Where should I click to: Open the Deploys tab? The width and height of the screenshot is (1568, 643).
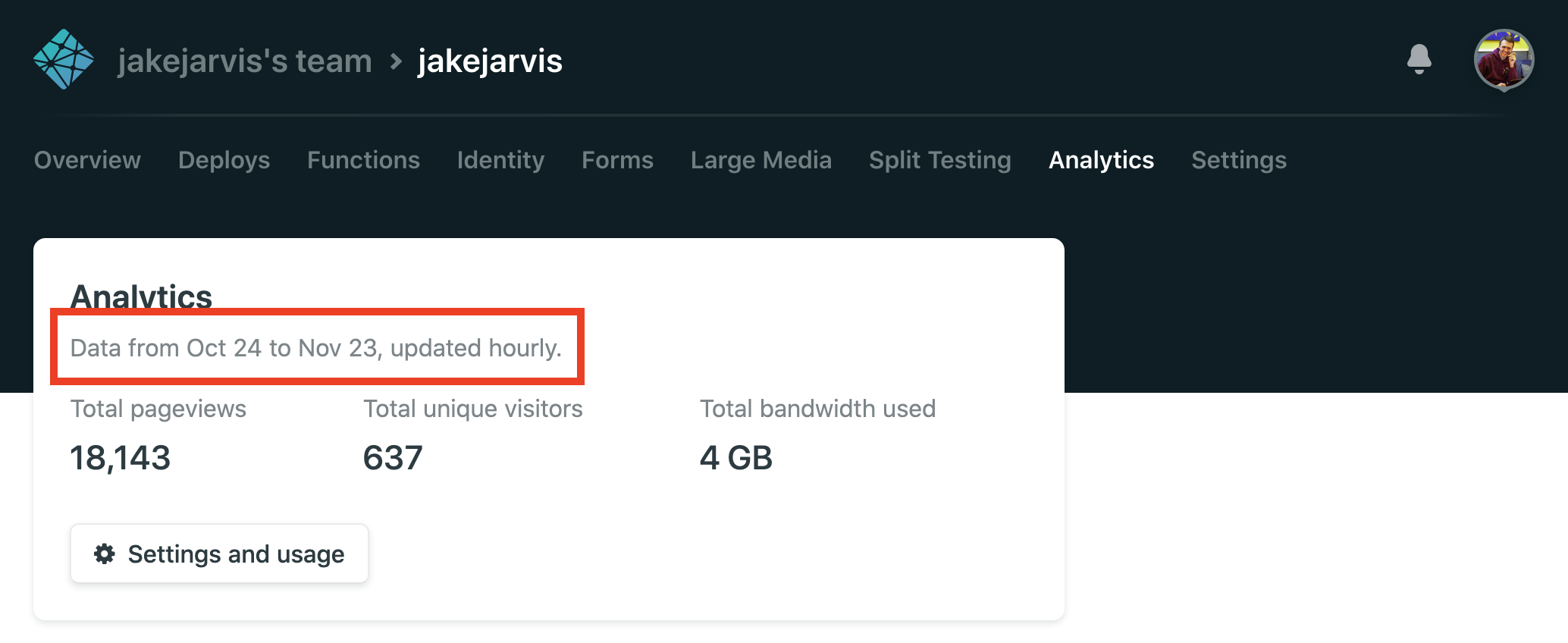point(224,161)
